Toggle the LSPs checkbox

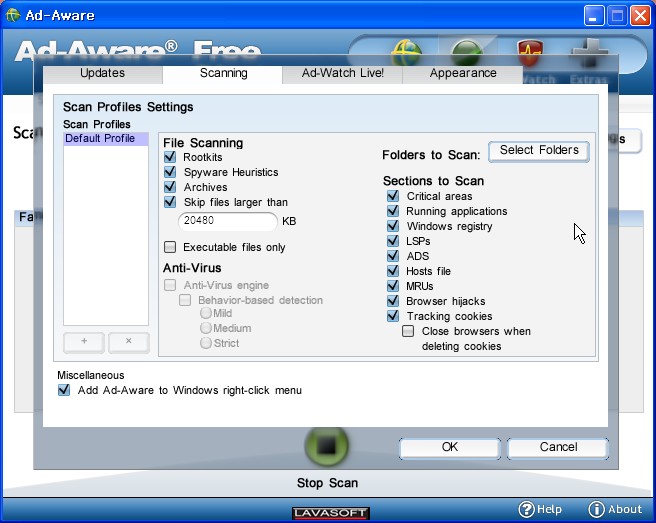(393, 241)
